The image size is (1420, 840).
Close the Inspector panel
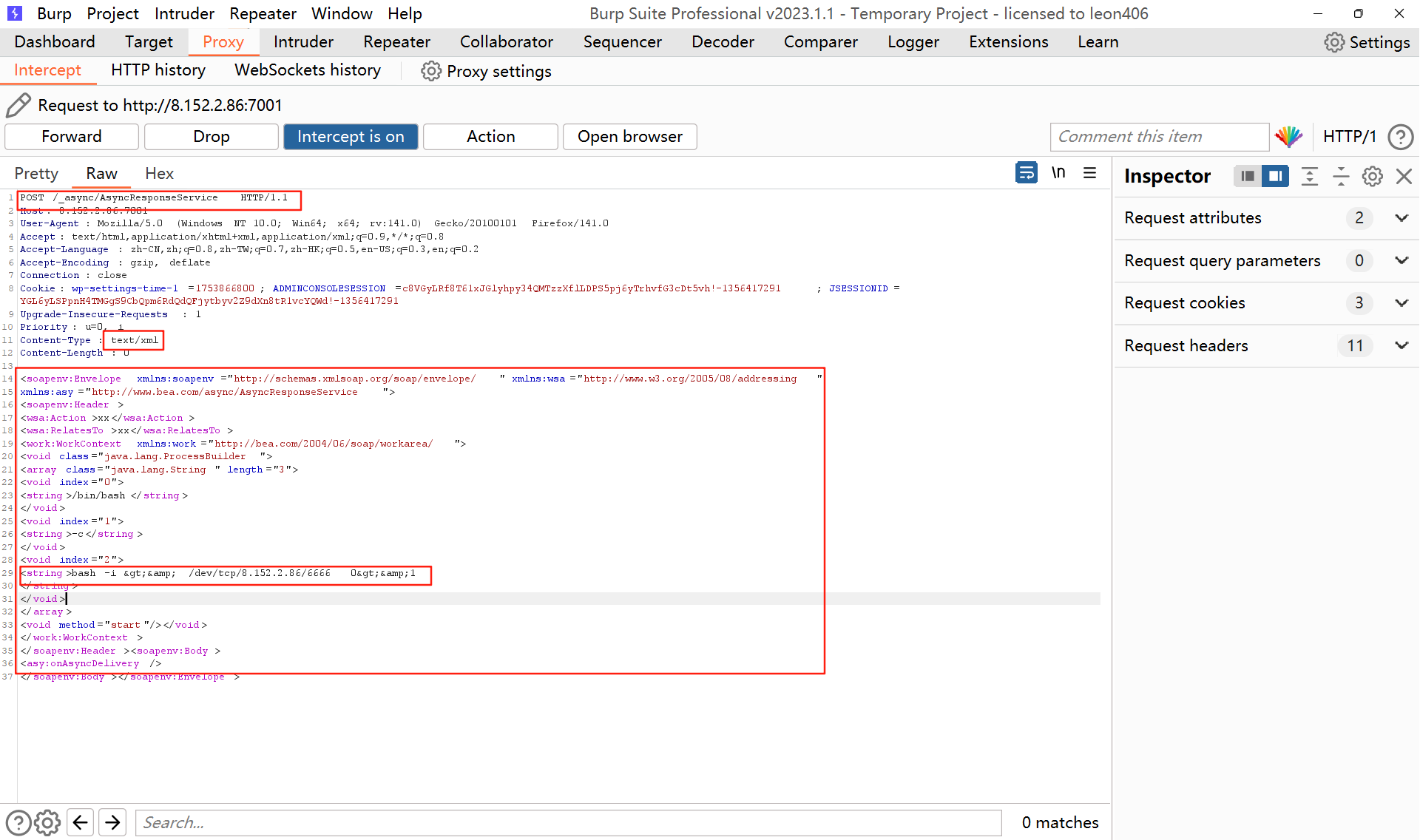[x=1404, y=176]
